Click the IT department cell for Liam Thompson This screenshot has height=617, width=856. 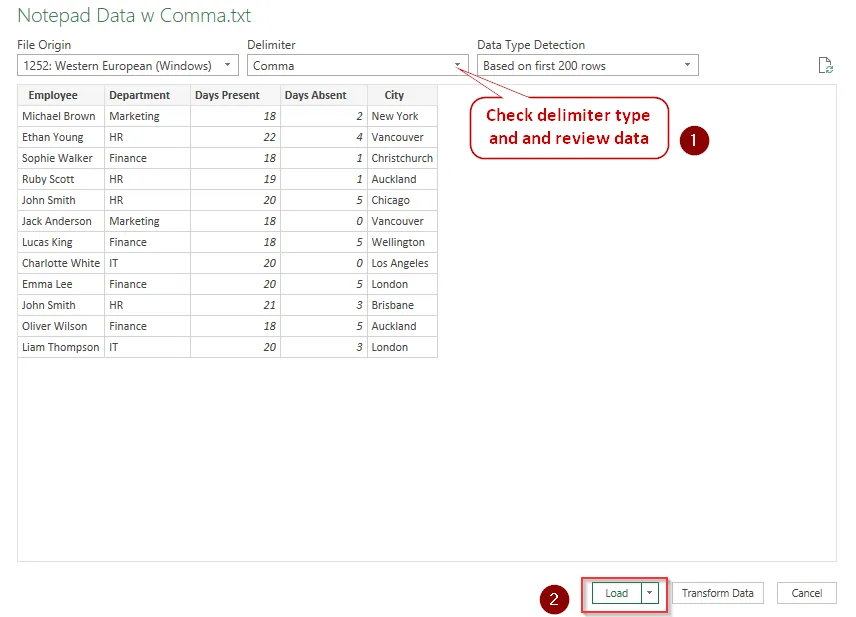point(147,347)
